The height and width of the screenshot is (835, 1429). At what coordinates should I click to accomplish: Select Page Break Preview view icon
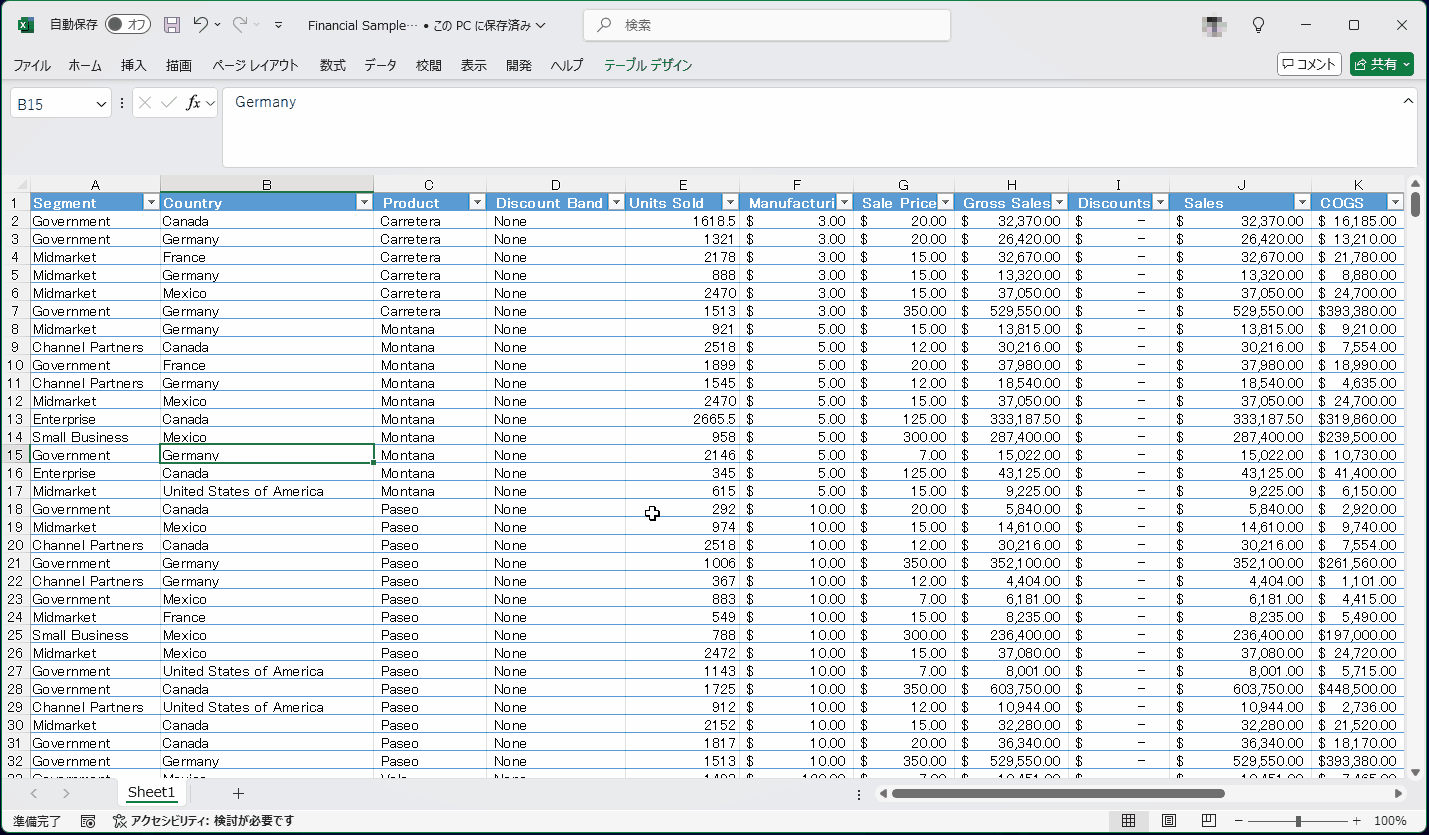(1208, 821)
